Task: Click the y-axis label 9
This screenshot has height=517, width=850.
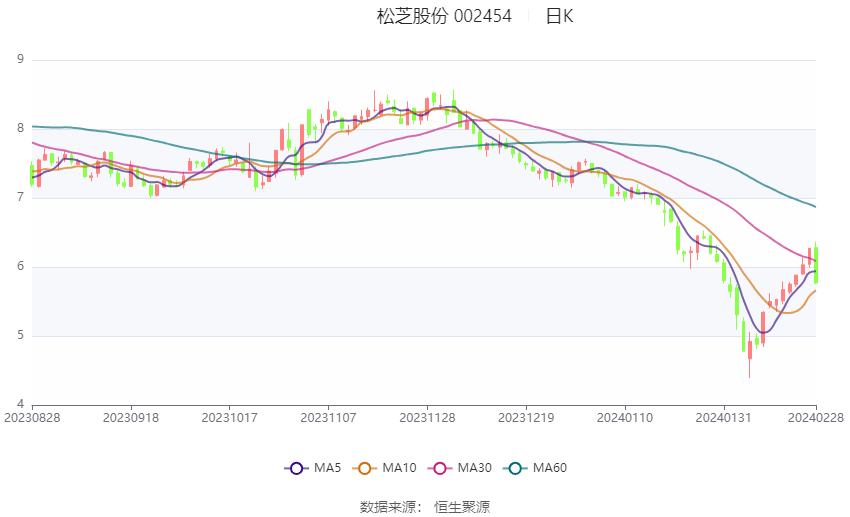Action: [21, 59]
